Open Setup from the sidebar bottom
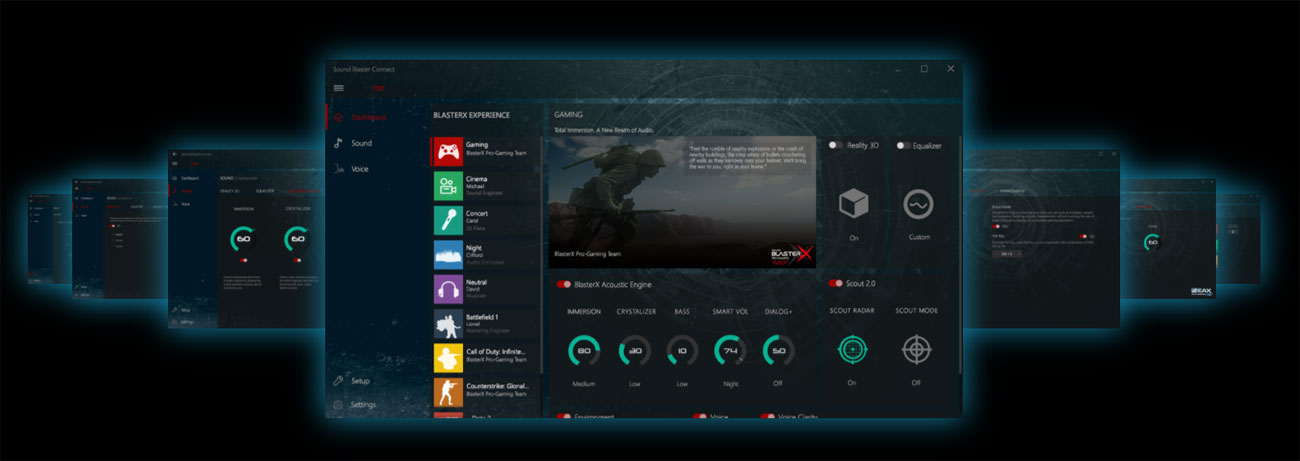 360,381
